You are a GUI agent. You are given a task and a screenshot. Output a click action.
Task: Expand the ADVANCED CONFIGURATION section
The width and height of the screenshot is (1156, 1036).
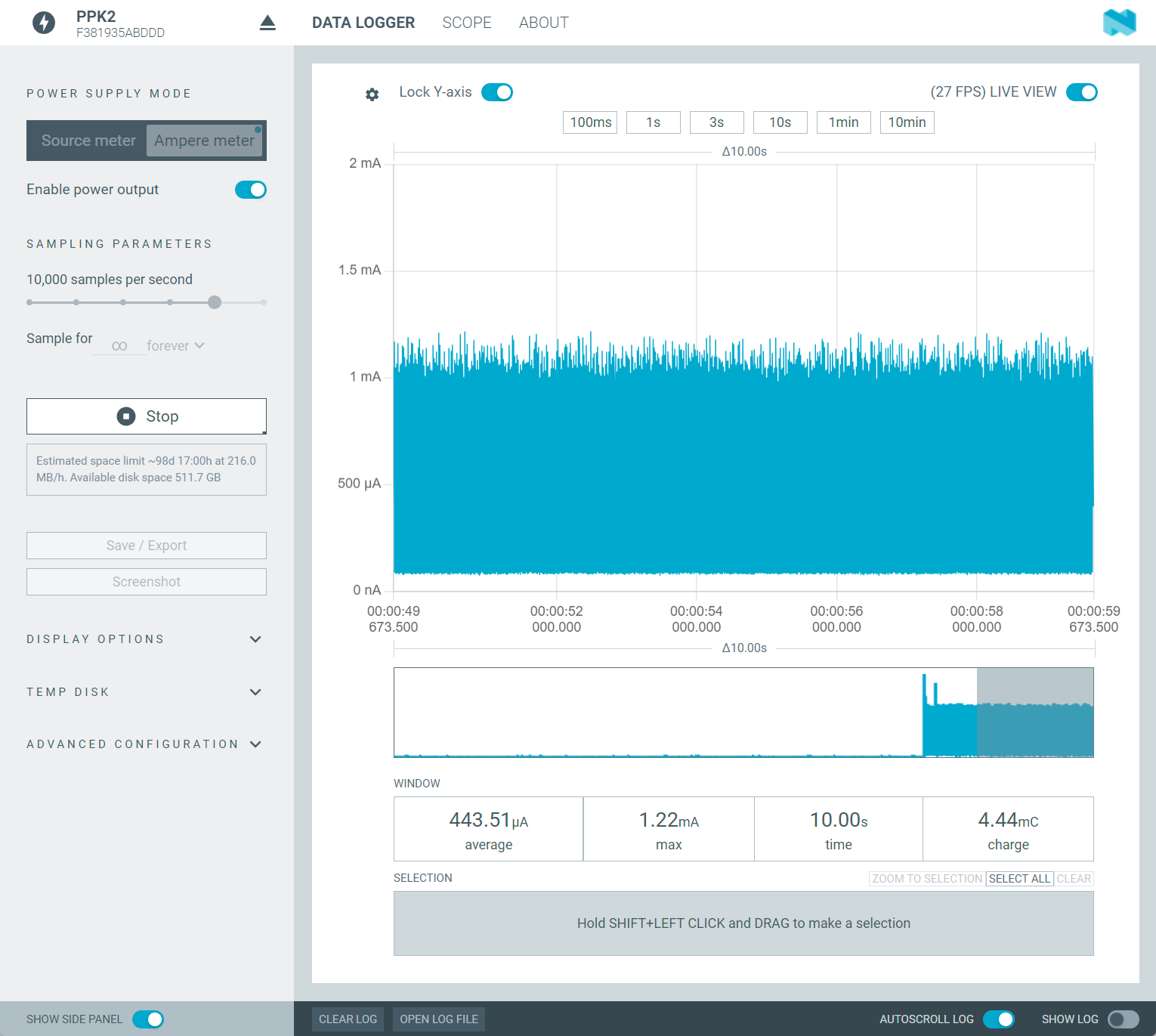(255, 744)
